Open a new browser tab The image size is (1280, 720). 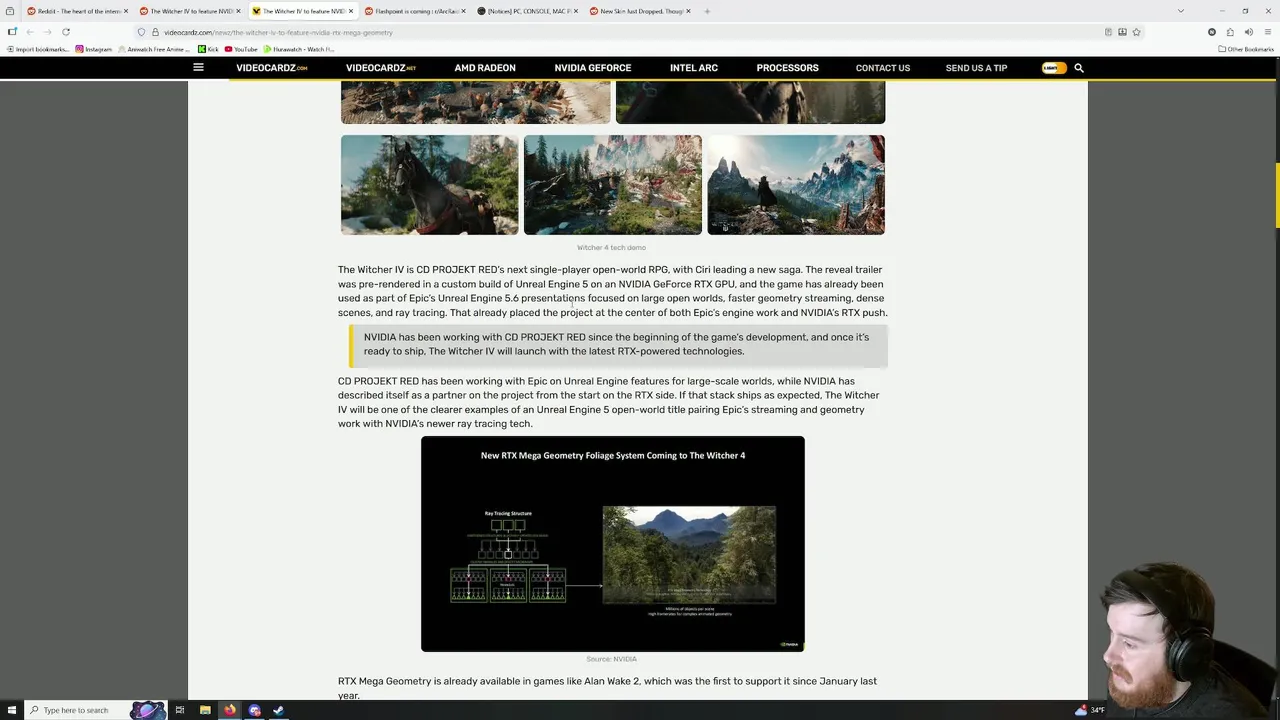point(707,11)
